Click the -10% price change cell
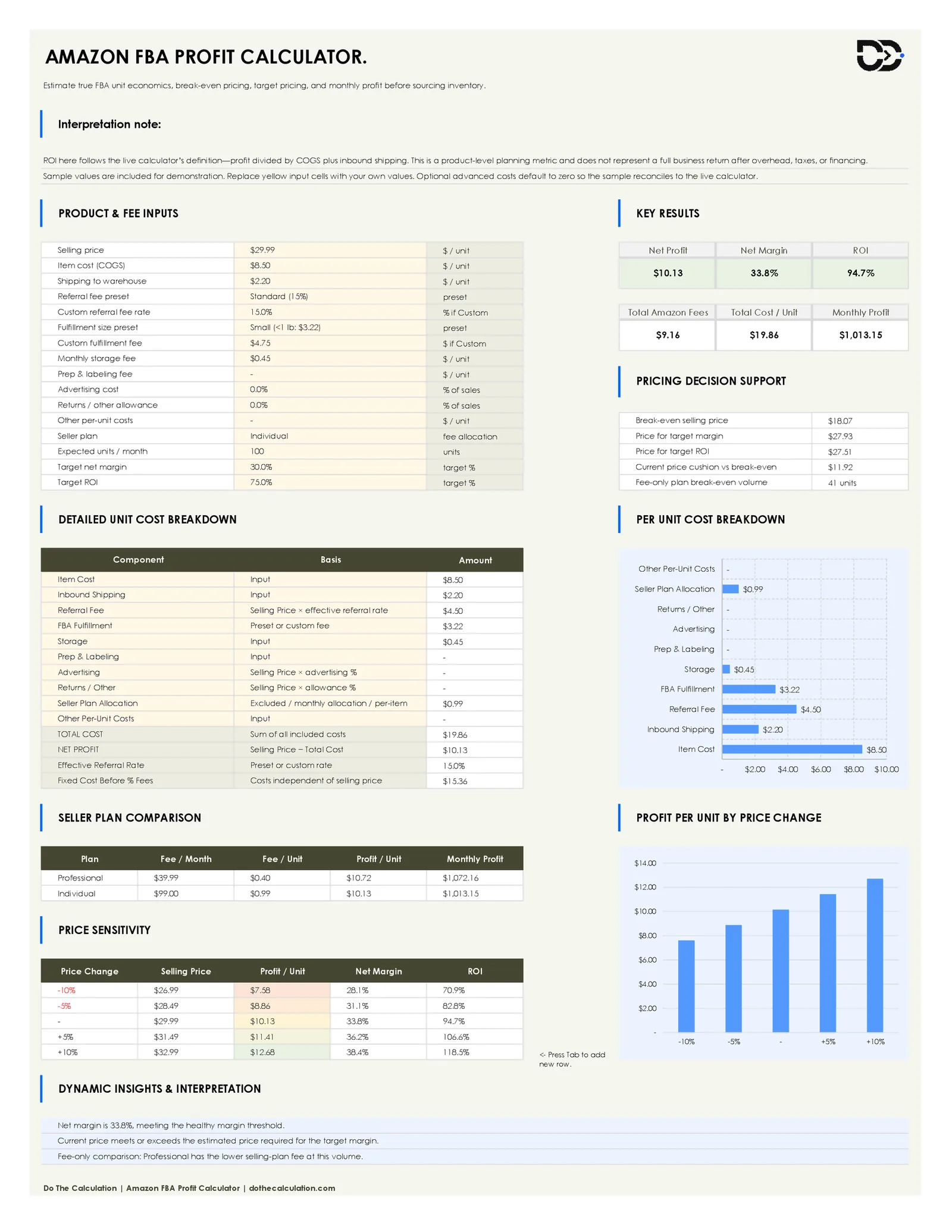The image size is (952, 1232). 89,990
